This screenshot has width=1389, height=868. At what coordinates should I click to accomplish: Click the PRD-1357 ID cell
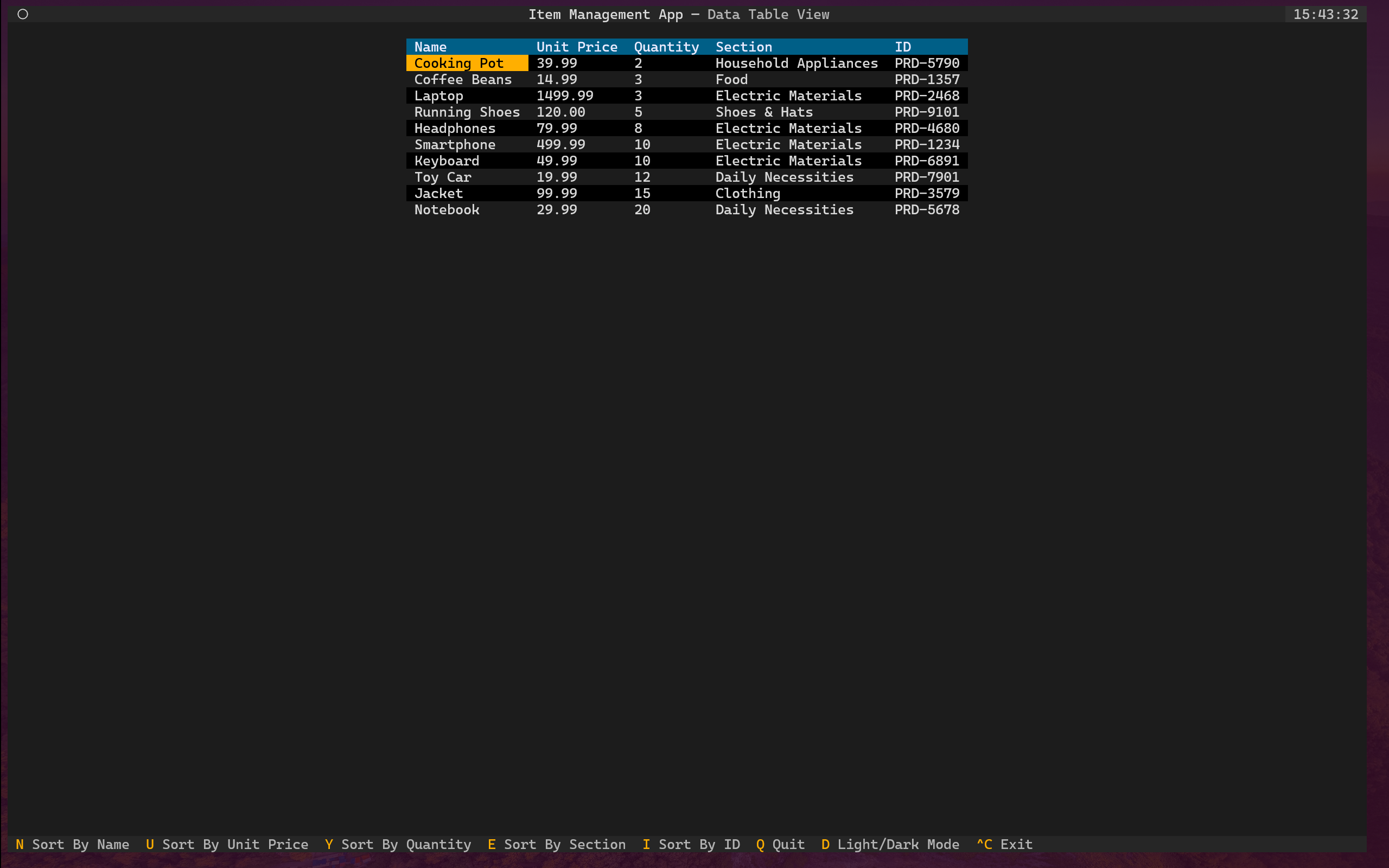[927, 79]
